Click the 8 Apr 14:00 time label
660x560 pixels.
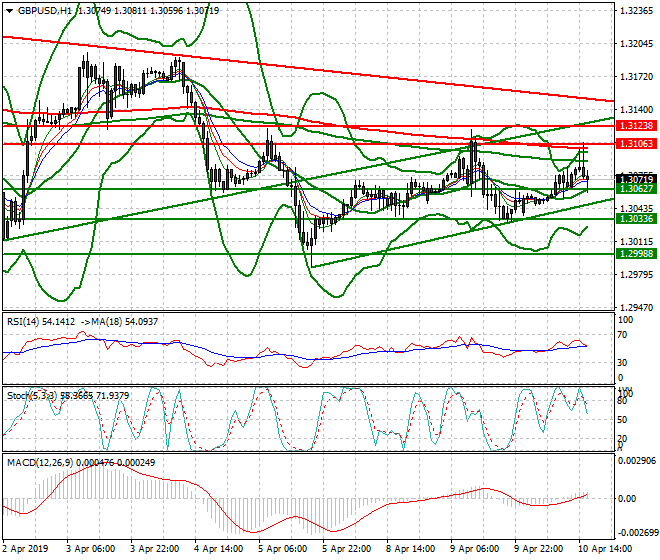point(410,549)
